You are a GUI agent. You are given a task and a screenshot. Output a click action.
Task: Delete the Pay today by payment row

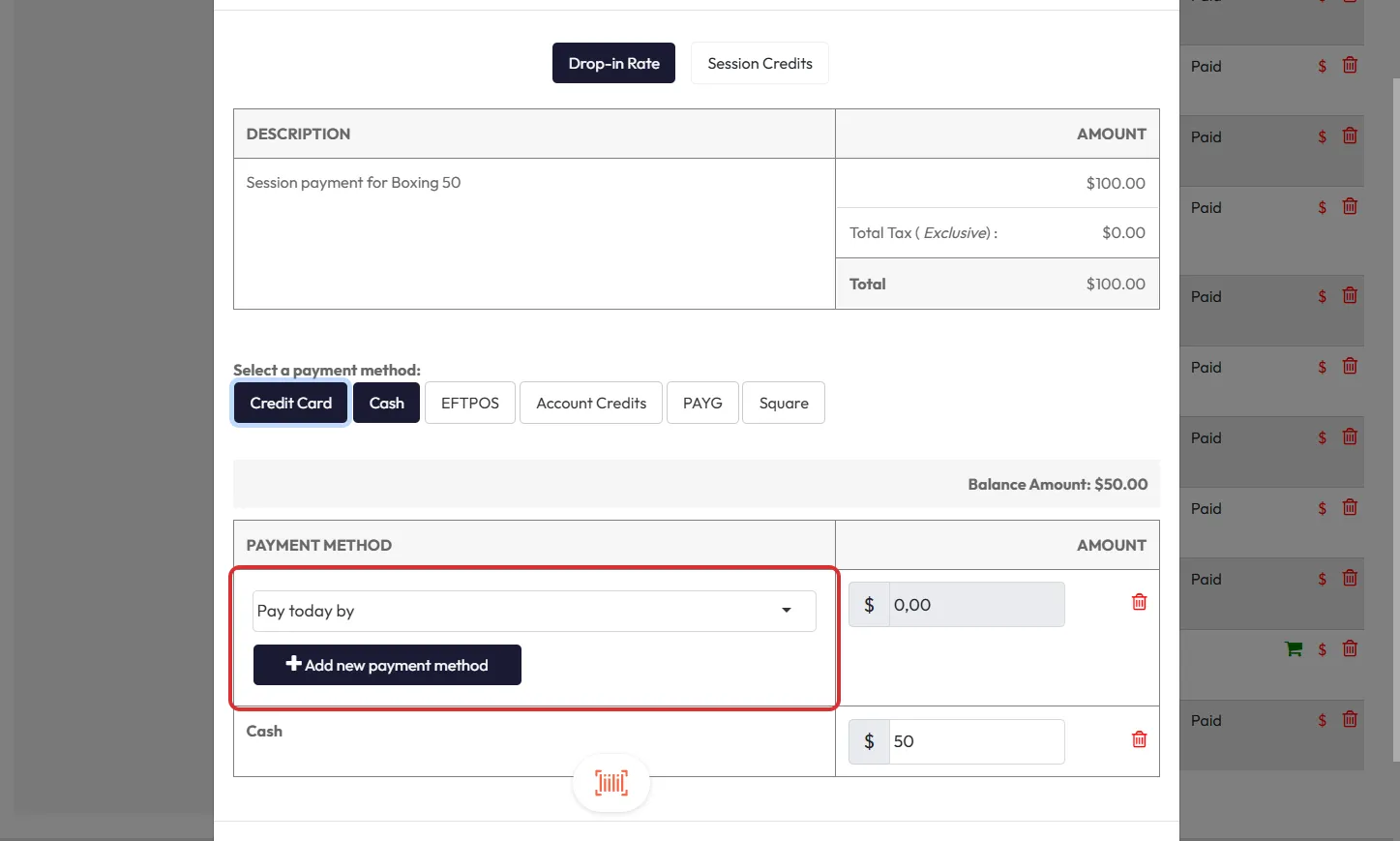point(1139,602)
